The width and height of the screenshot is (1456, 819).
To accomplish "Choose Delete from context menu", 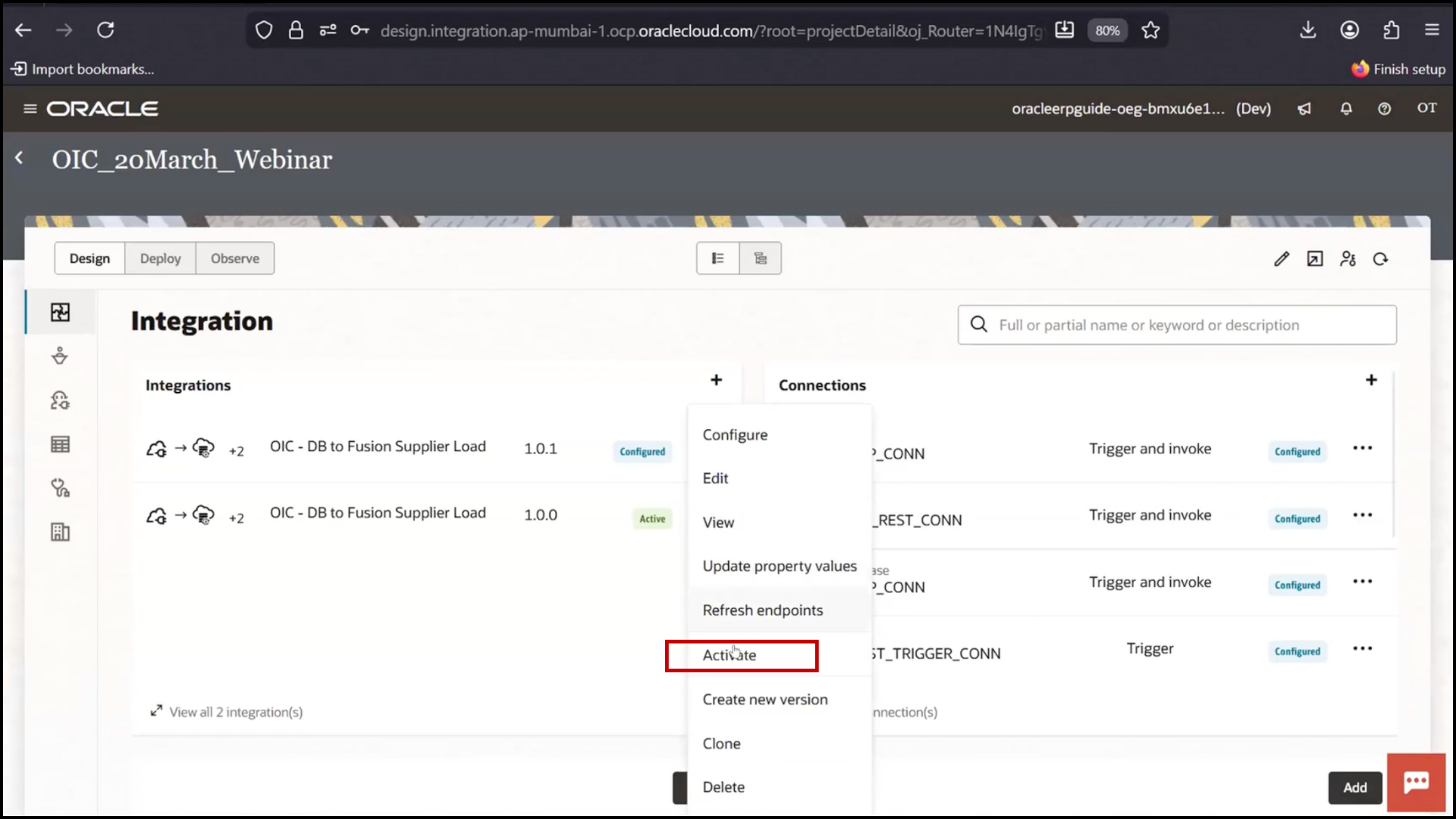I will coord(780,787).
